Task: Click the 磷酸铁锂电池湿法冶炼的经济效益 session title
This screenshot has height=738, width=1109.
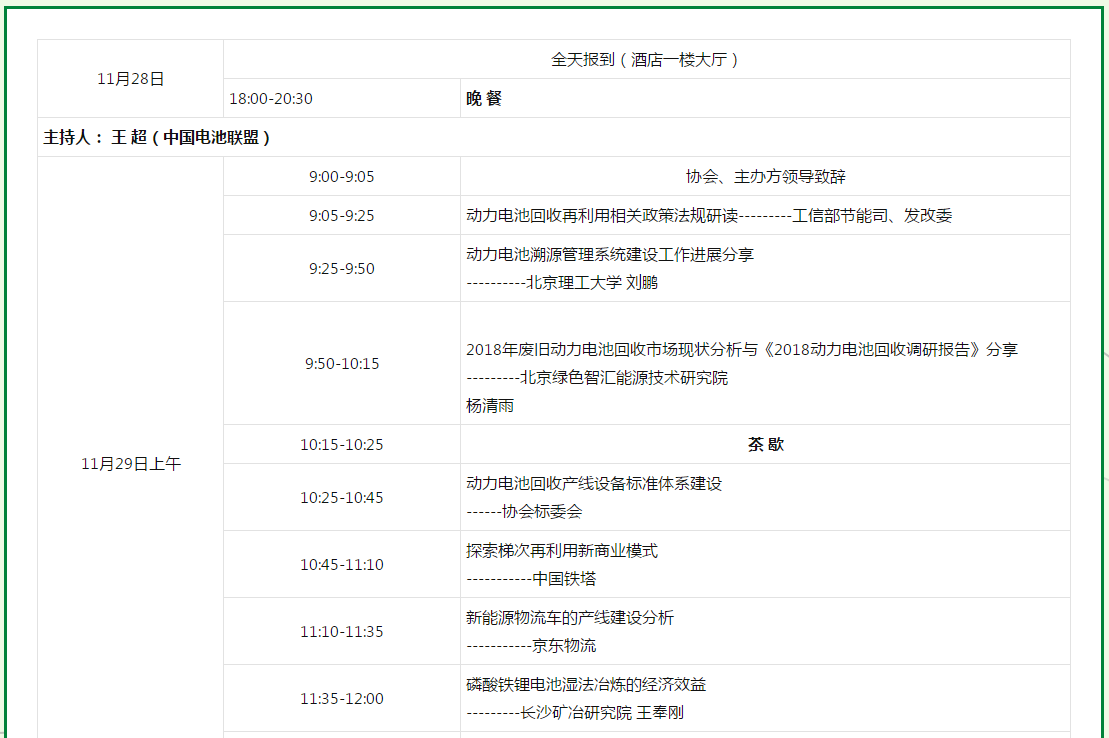Action: pyautogui.click(x=586, y=684)
